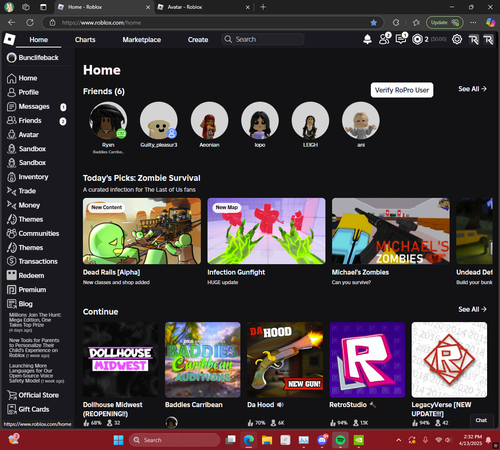Image resolution: width=500 pixels, height=450 pixels.
Task: Open Gift Cards in the sidebar
Action: (28, 409)
